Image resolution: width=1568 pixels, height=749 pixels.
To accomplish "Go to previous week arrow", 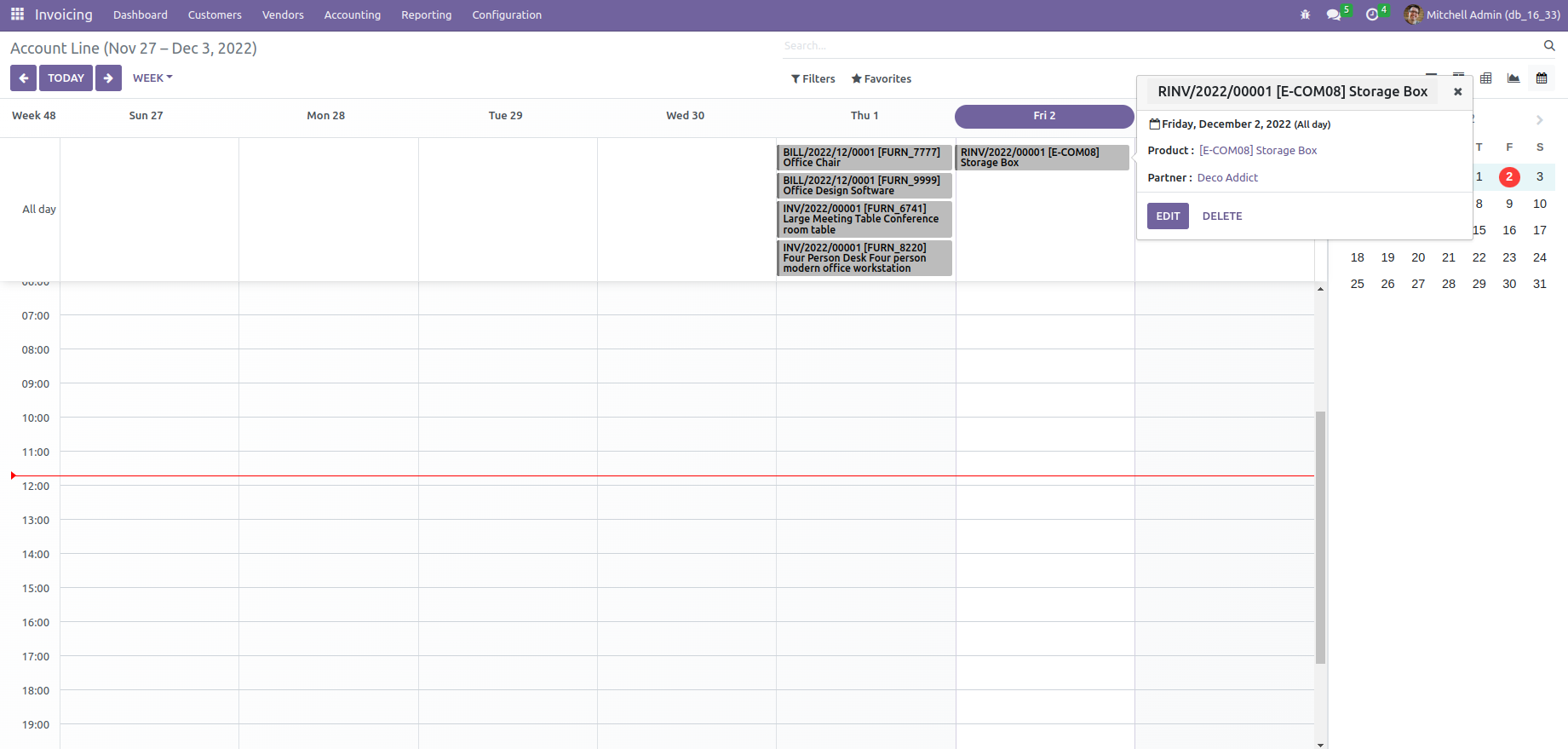I will point(23,78).
